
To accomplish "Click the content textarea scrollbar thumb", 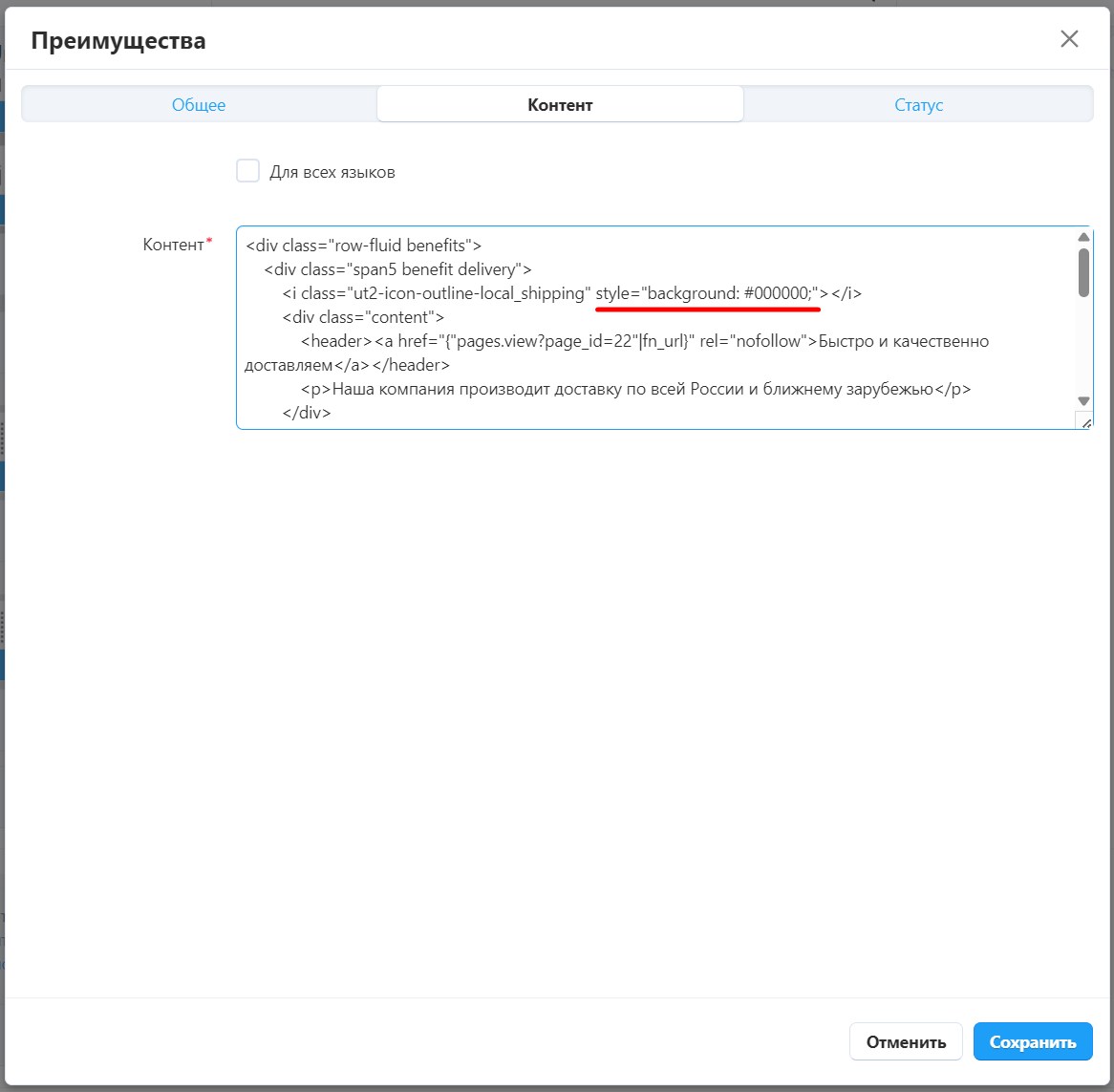I will coord(1083,272).
